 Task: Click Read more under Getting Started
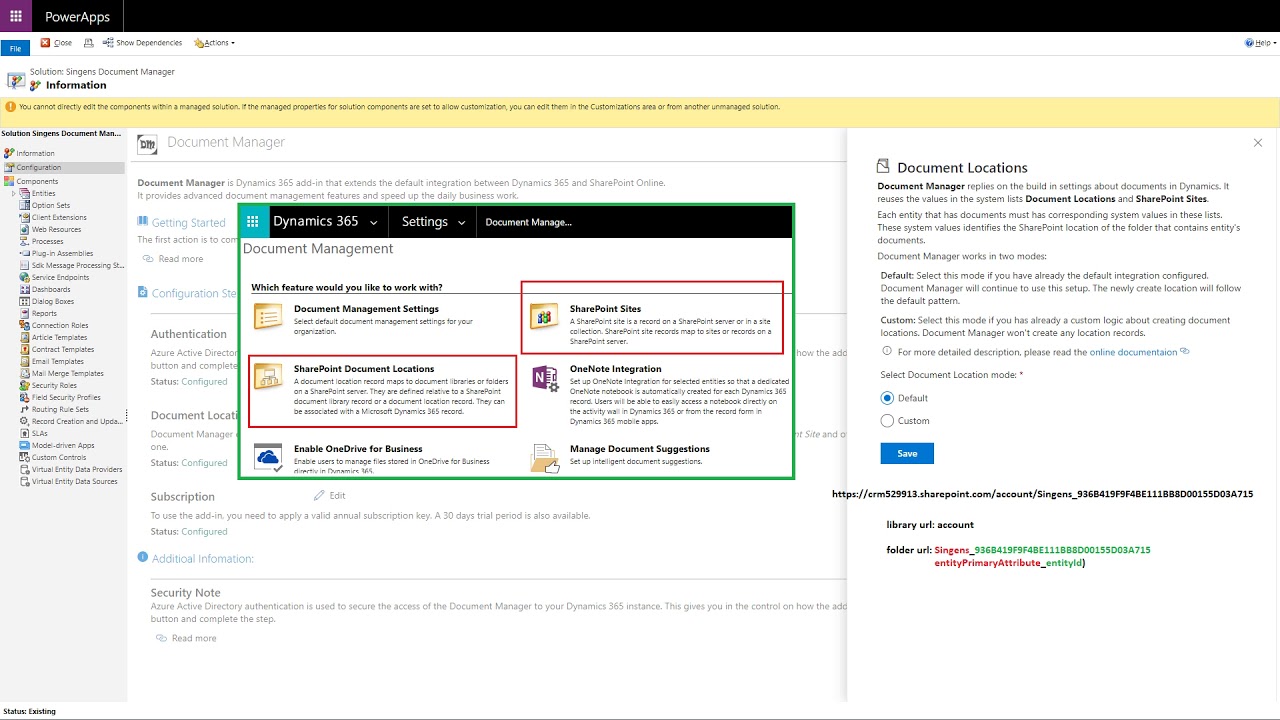[x=180, y=259]
